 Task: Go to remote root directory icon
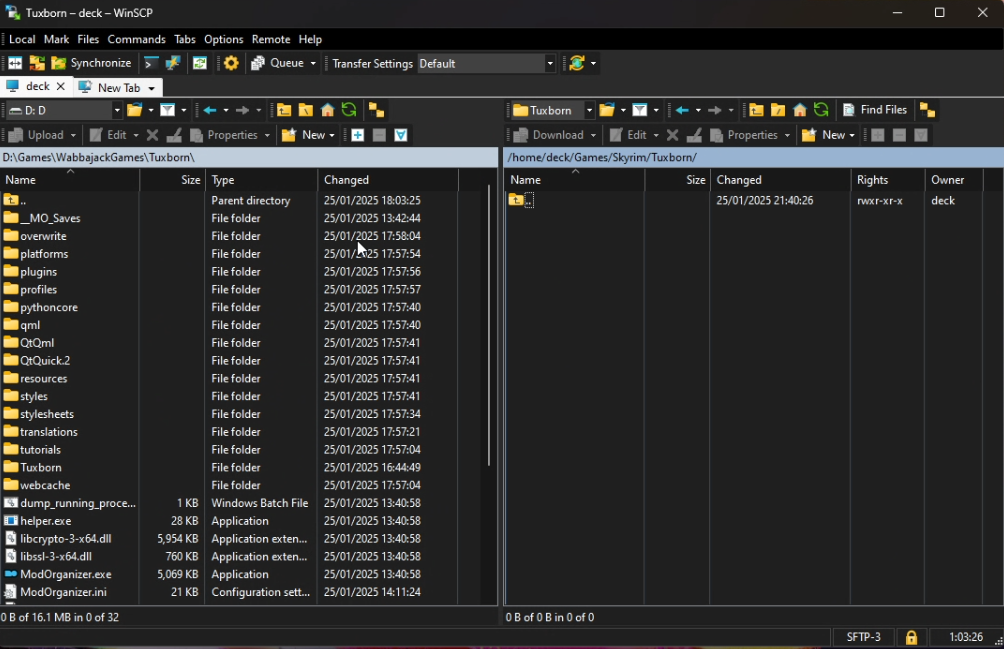pyautogui.click(x=778, y=110)
